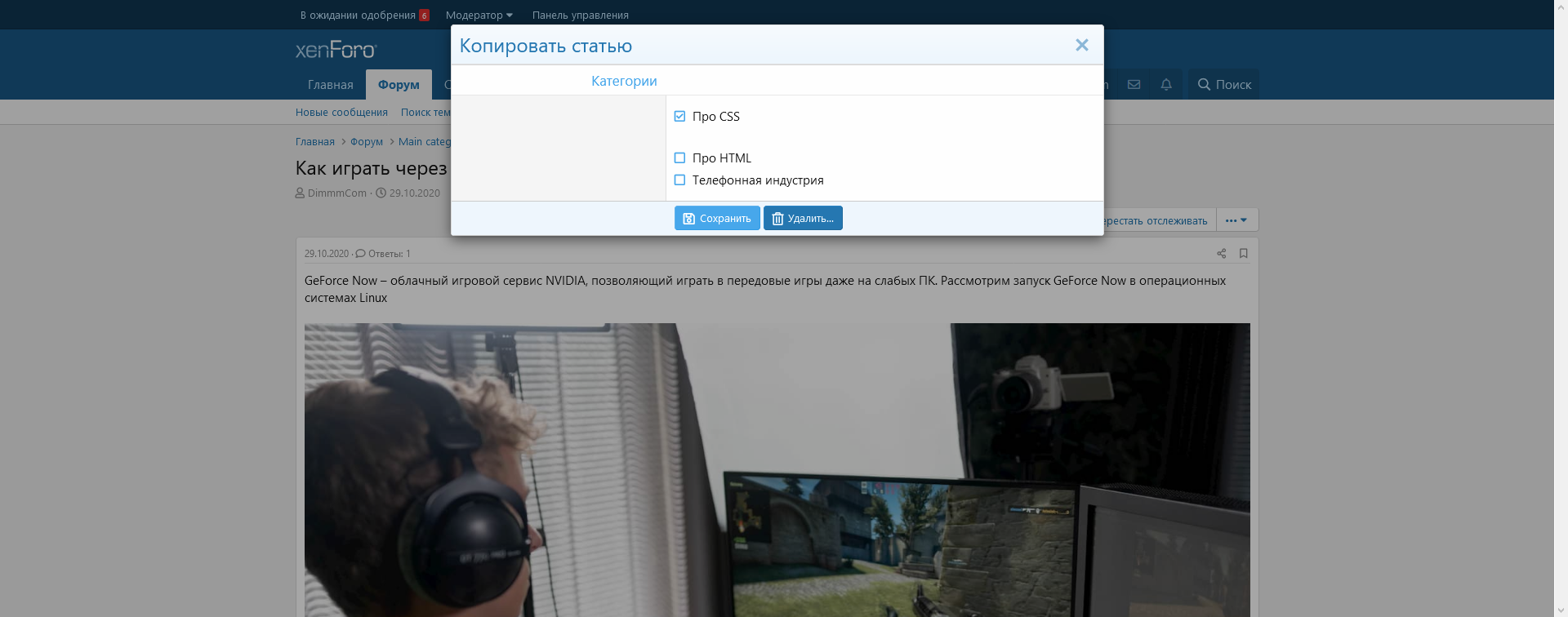Bookmark the post with bookmark icon

(x=1244, y=254)
